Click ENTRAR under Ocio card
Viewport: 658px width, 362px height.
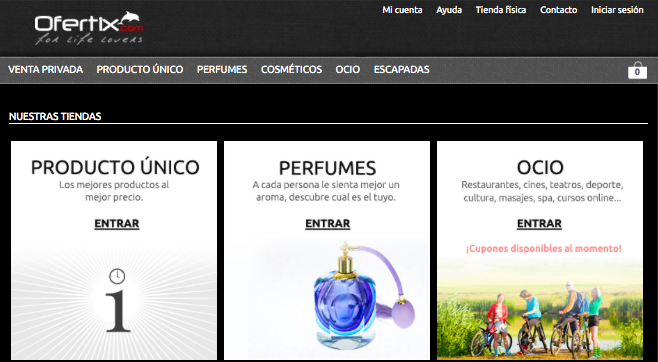click(539, 224)
